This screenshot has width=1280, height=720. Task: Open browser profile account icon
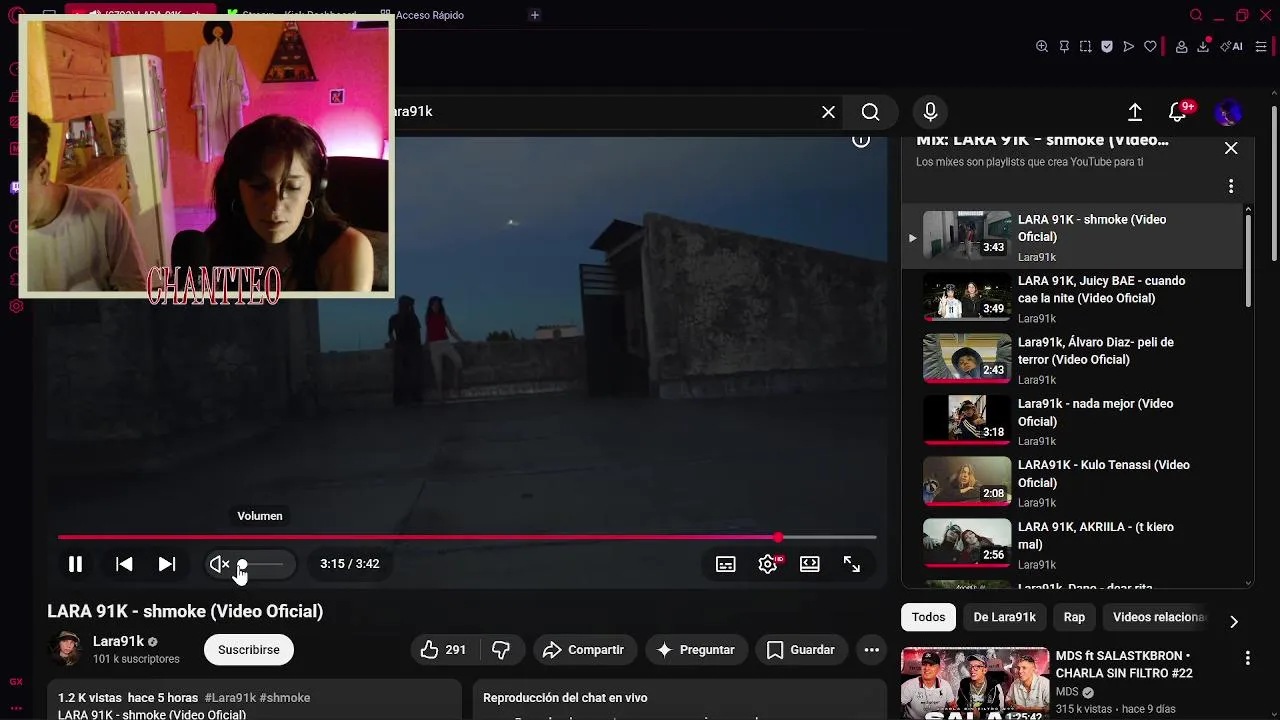pos(1181,47)
